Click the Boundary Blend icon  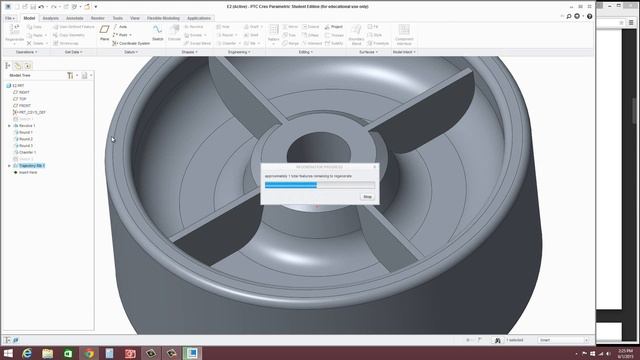click(x=356, y=30)
